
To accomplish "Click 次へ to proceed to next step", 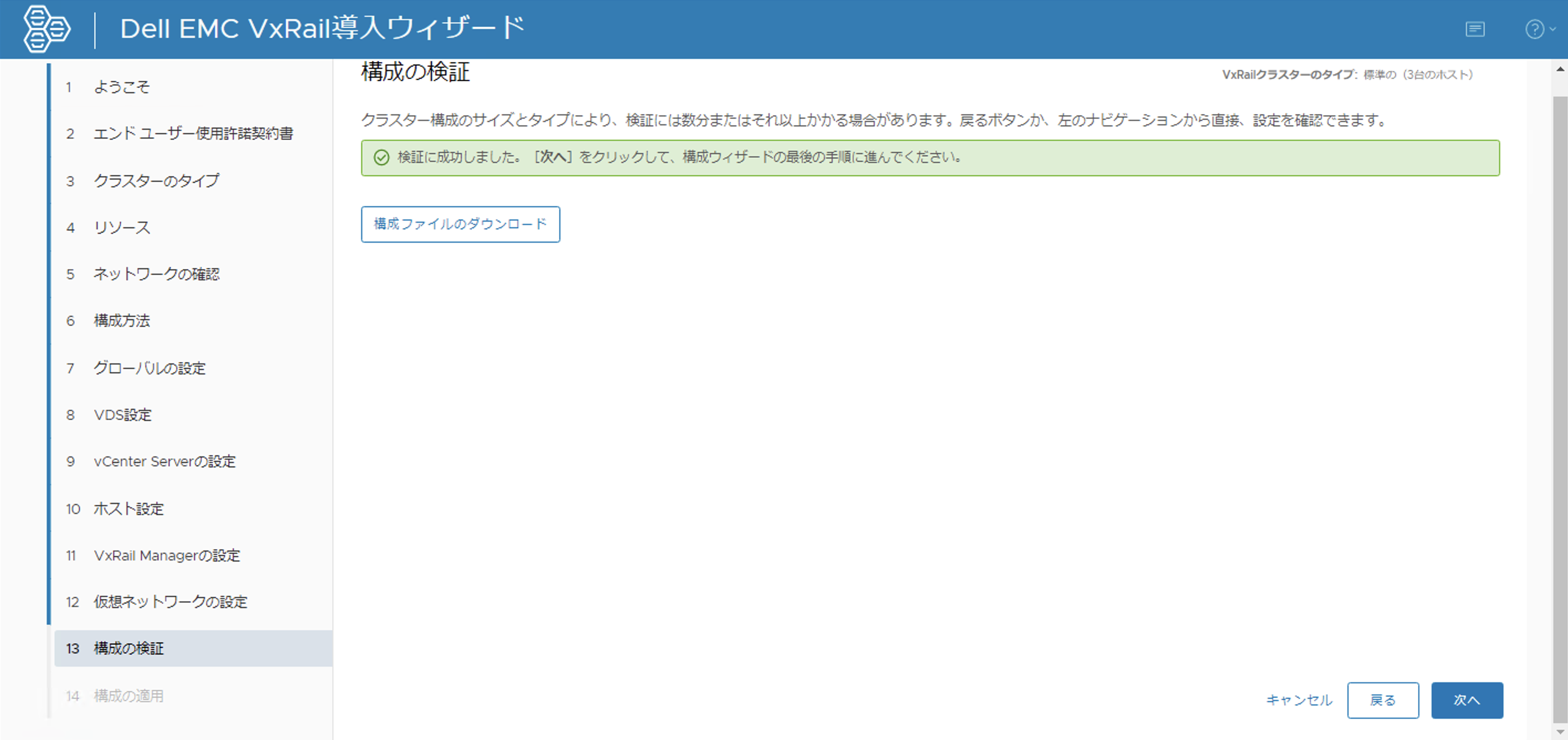I will pyautogui.click(x=1466, y=700).
